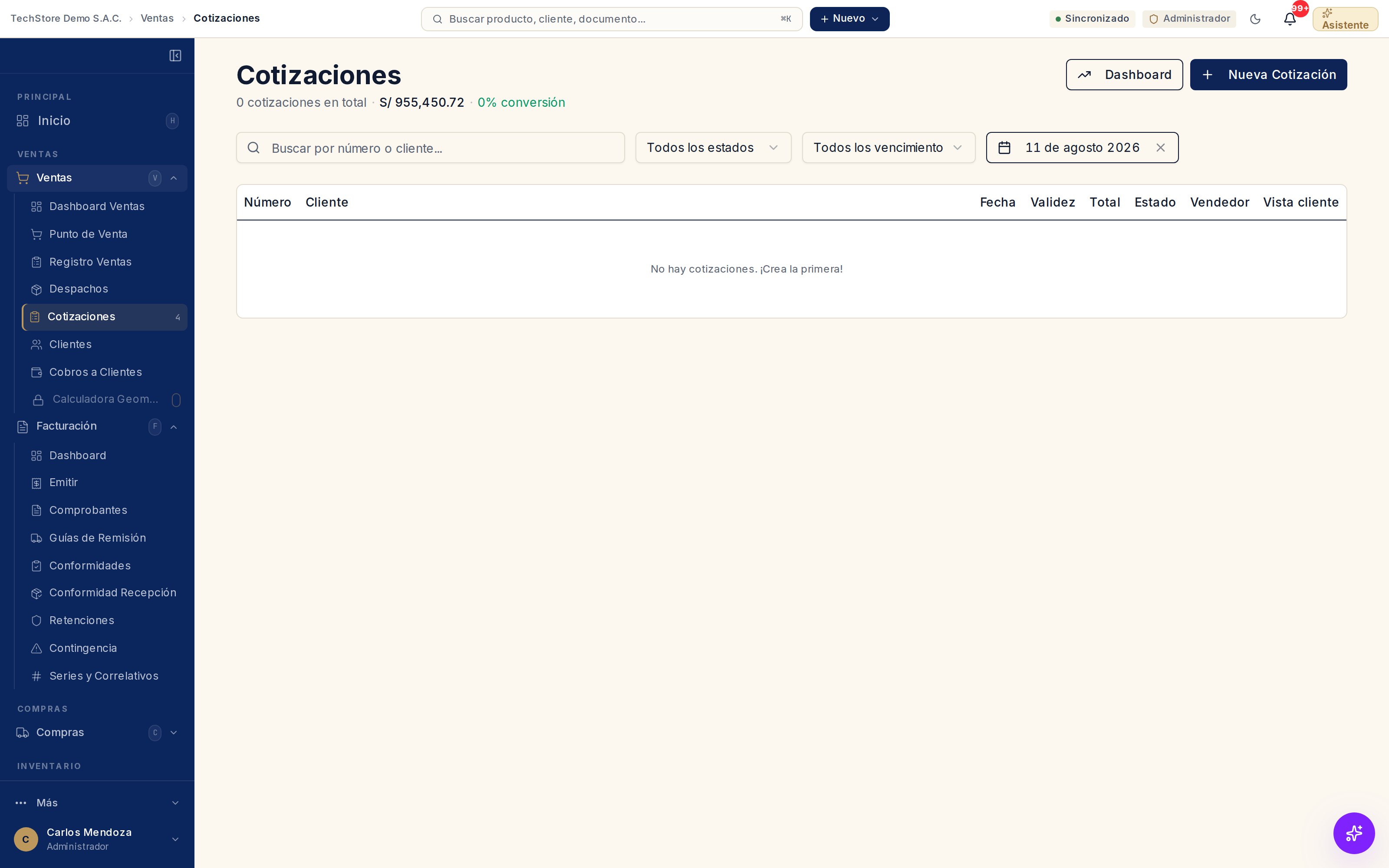Open the Asistente panel
The height and width of the screenshot is (868, 1389).
click(x=1345, y=19)
